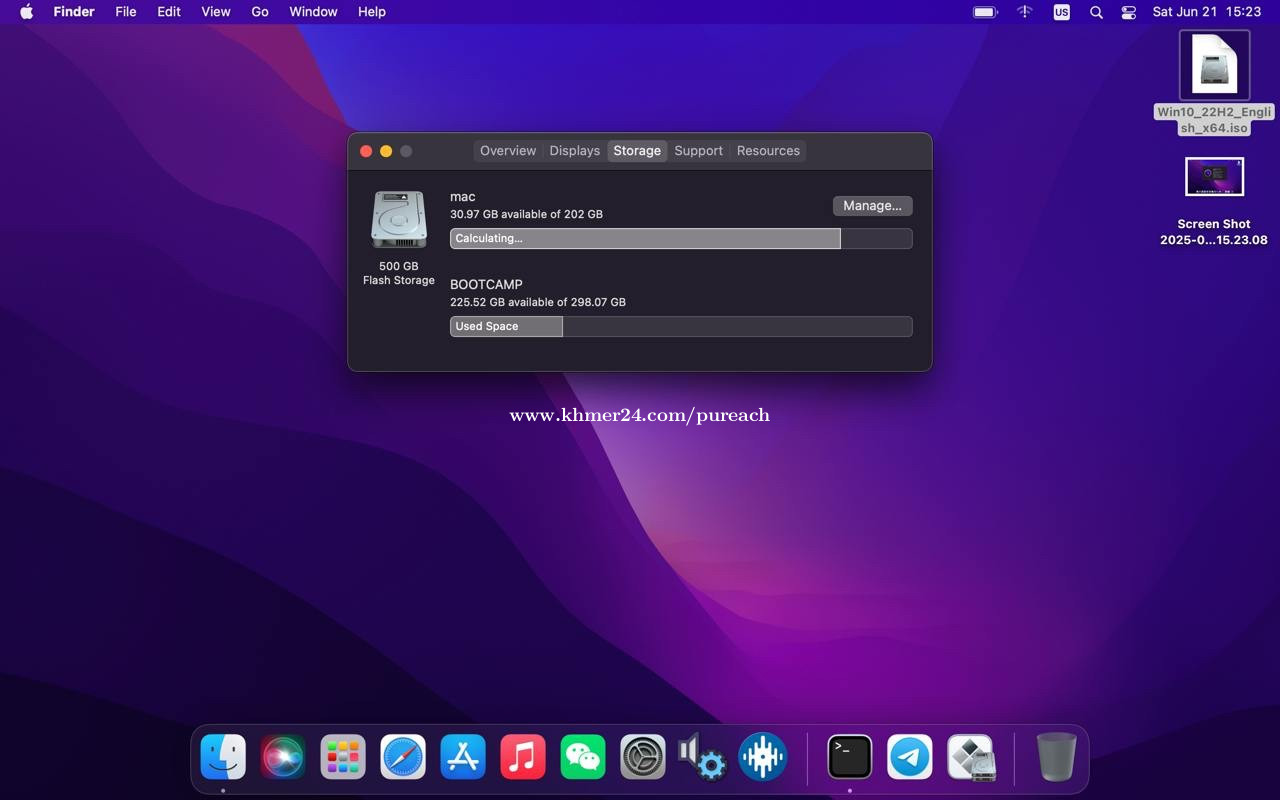Minimize the window with the yellow button

pos(386,151)
